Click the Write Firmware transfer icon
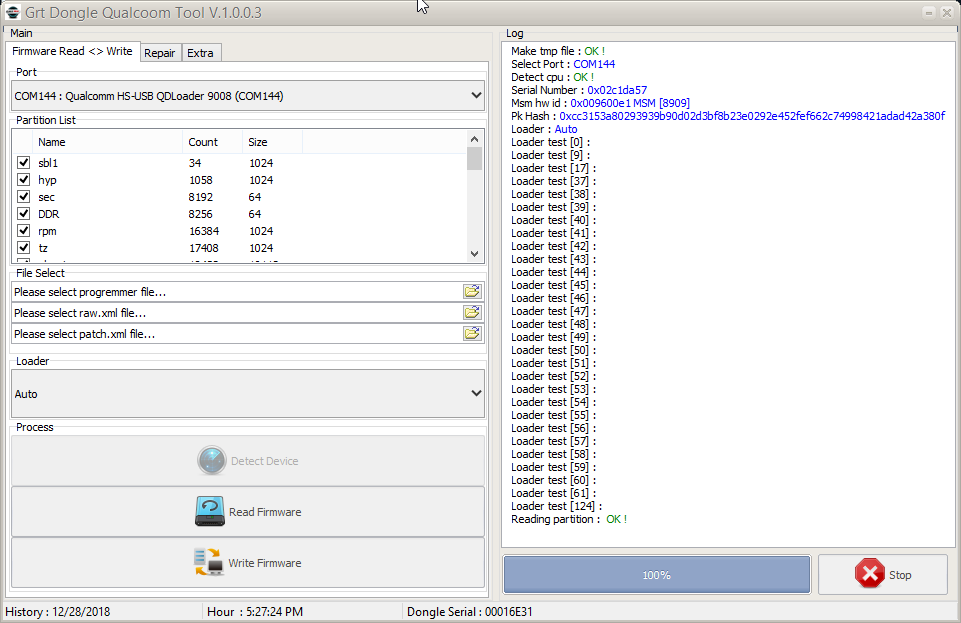Screen dimensions: 961x623 pyautogui.click(x=208, y=562)
